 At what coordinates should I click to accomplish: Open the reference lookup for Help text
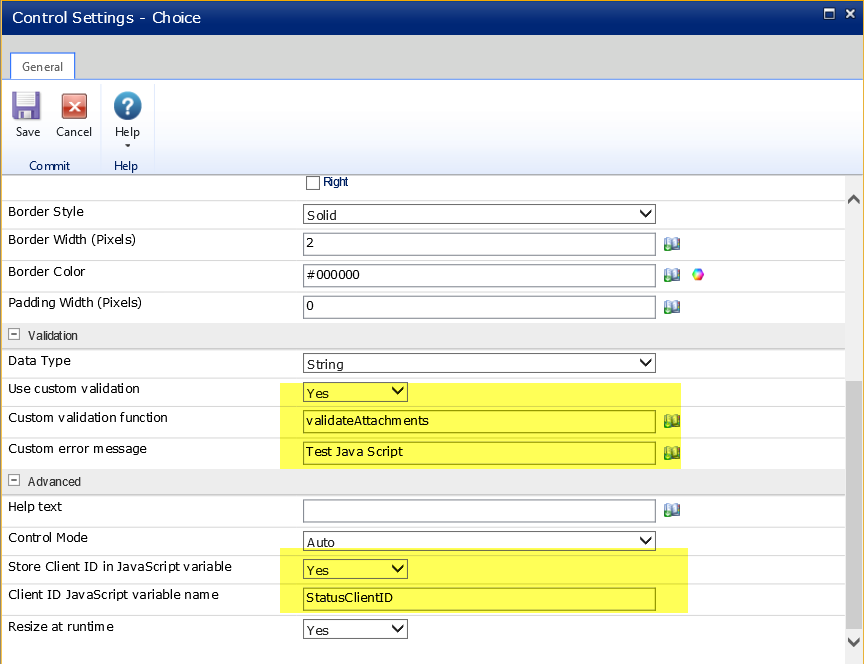point(671,510)
